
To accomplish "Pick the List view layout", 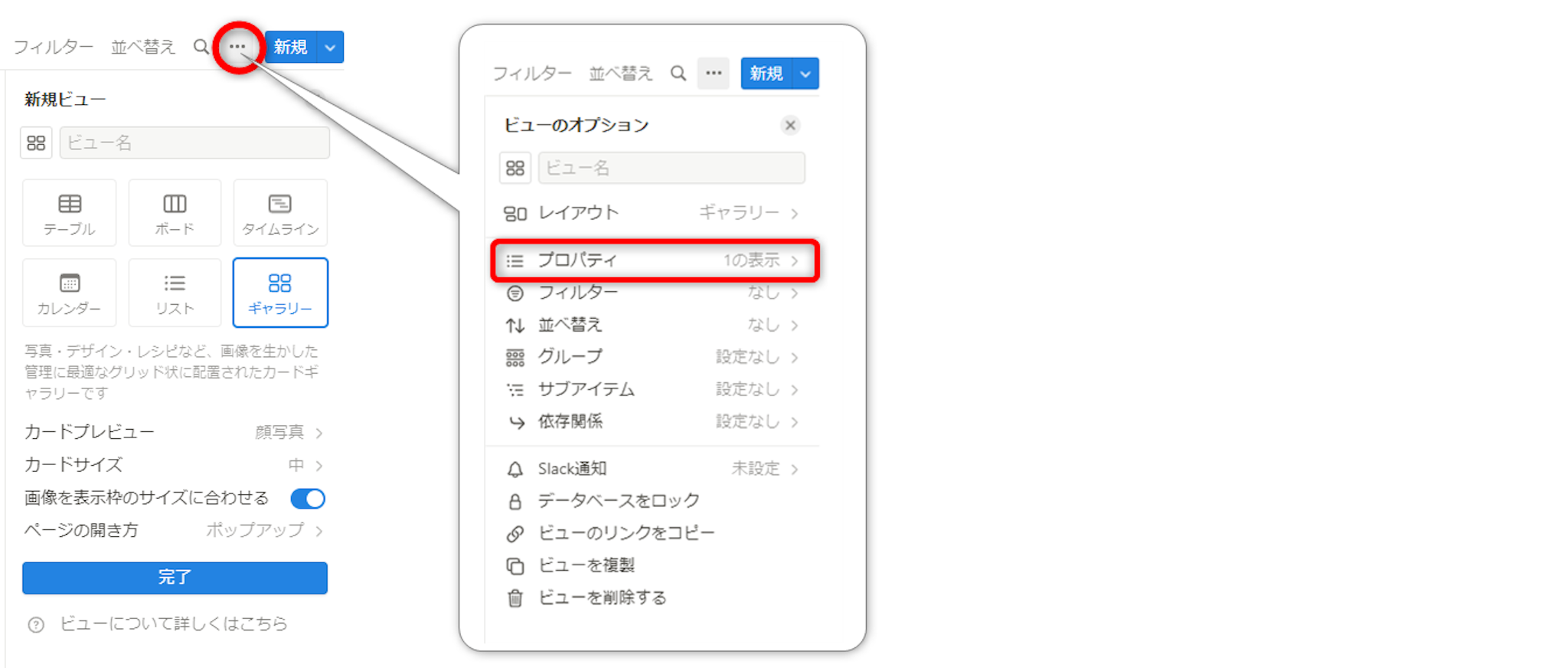I will point(175,293).
